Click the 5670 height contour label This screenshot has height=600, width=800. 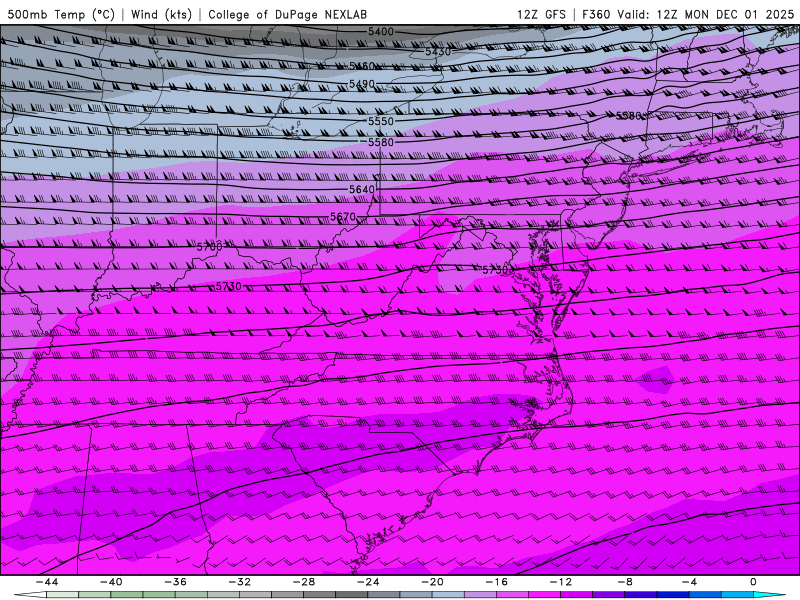[343, 216]
